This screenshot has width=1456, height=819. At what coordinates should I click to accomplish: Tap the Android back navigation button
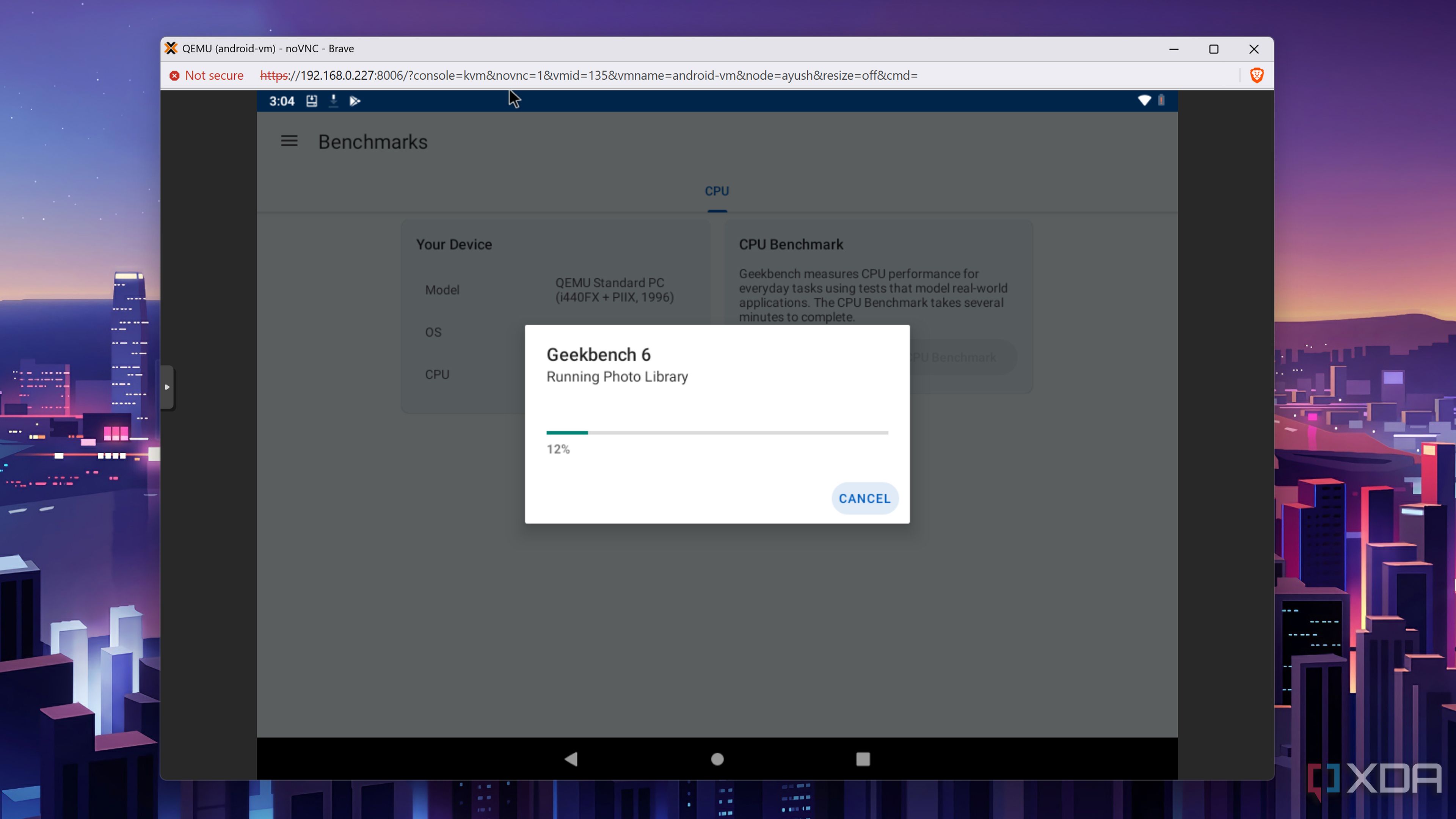[571, 758]
